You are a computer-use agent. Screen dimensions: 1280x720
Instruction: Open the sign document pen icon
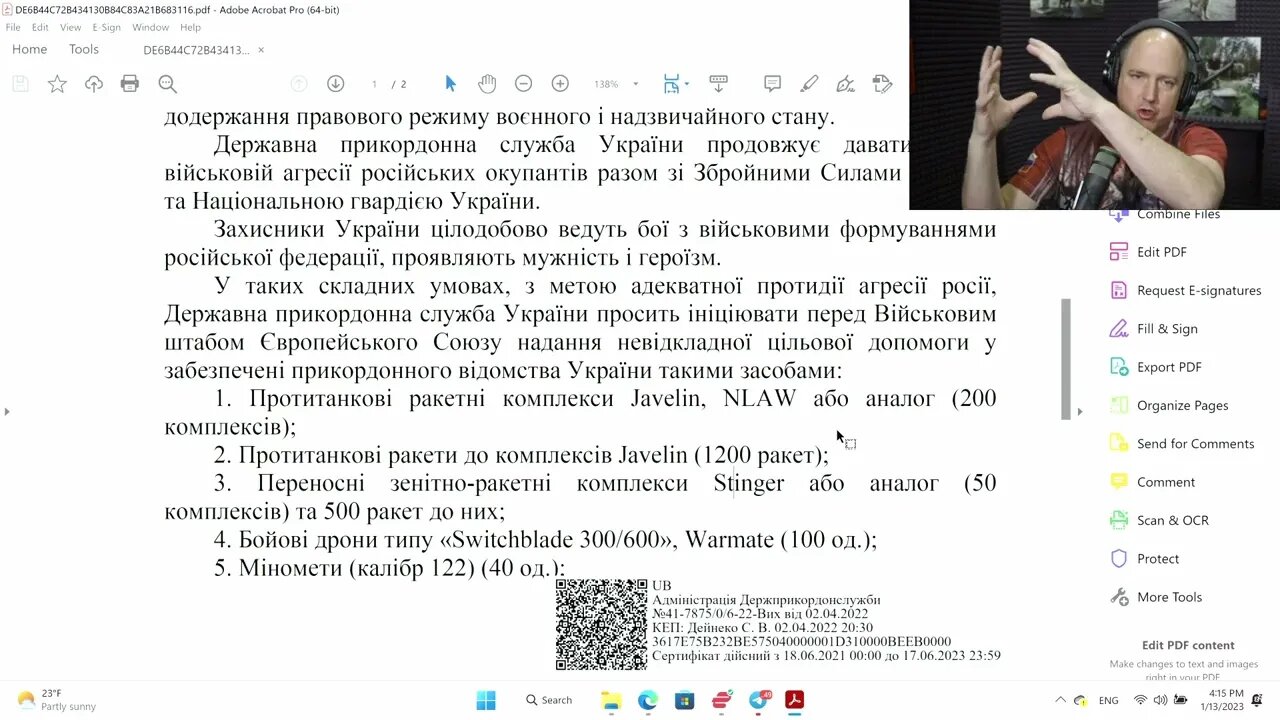click(845, 84)
